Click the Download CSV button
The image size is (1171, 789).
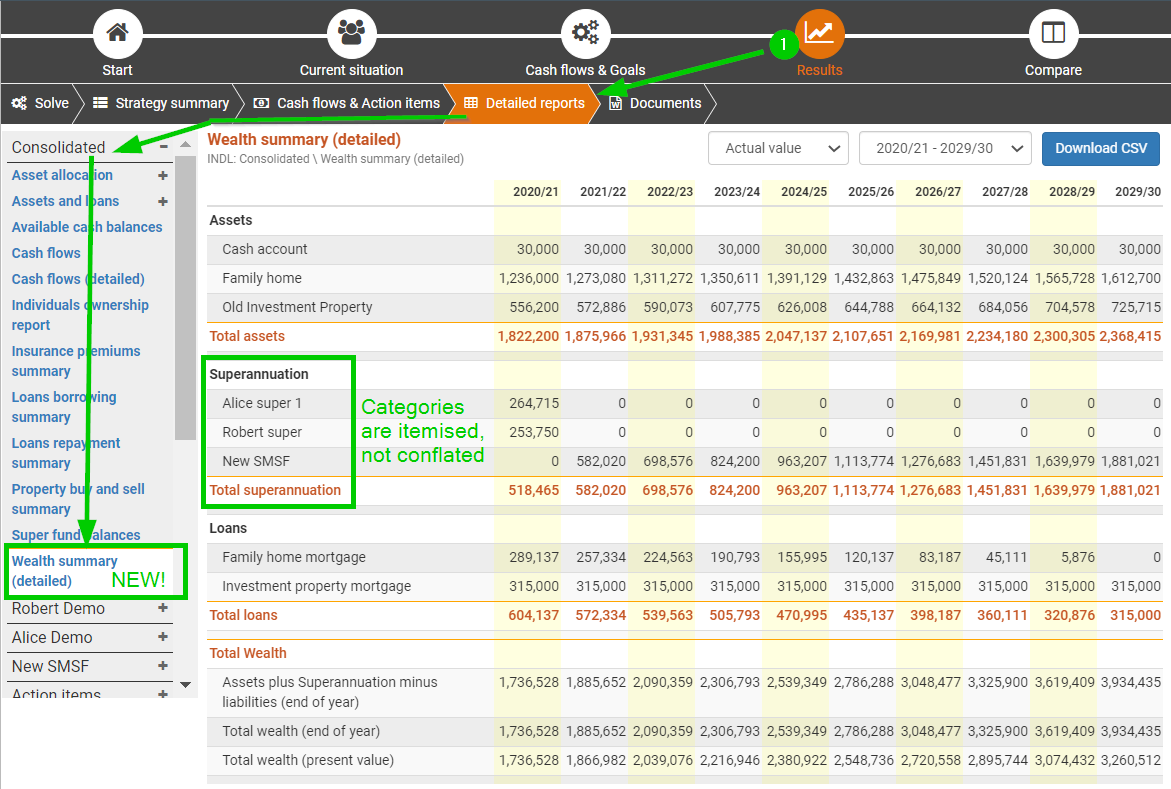(x=1100, y=148)
